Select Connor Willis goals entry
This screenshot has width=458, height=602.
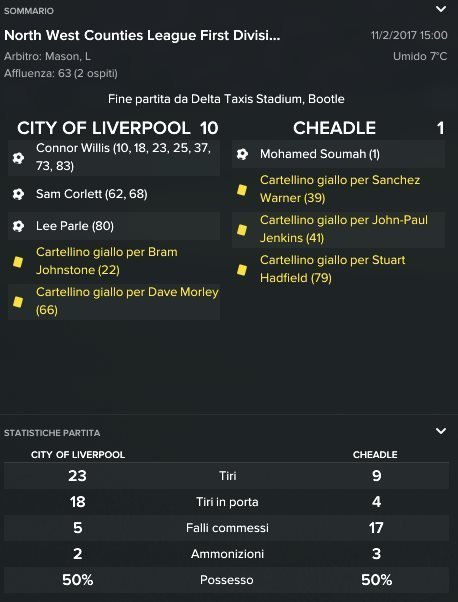[114, 158]
